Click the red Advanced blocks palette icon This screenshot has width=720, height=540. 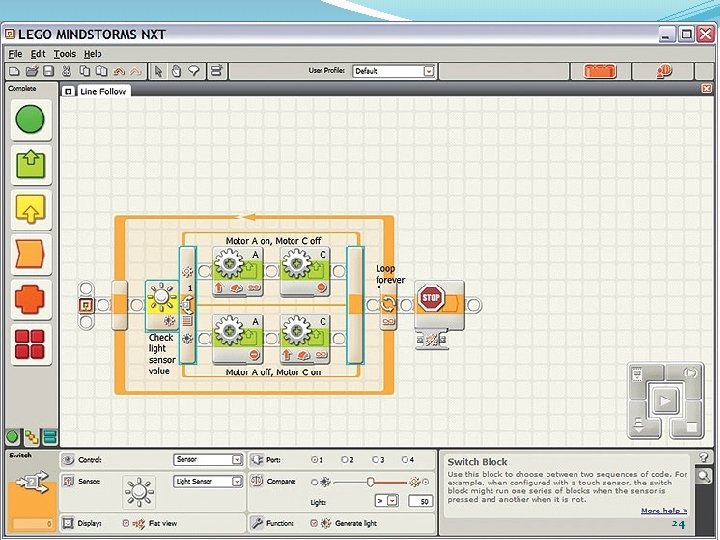tap(31, 343)
